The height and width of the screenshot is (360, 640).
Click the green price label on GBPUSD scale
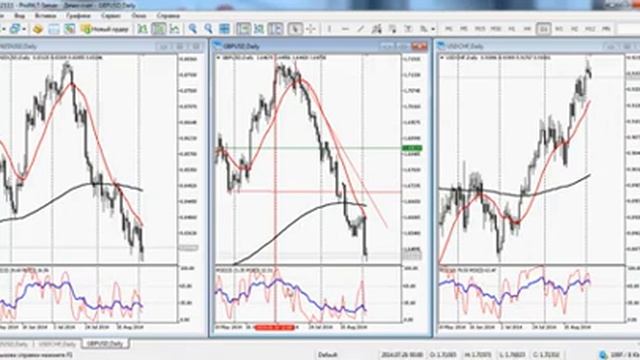tap(412, 148)
